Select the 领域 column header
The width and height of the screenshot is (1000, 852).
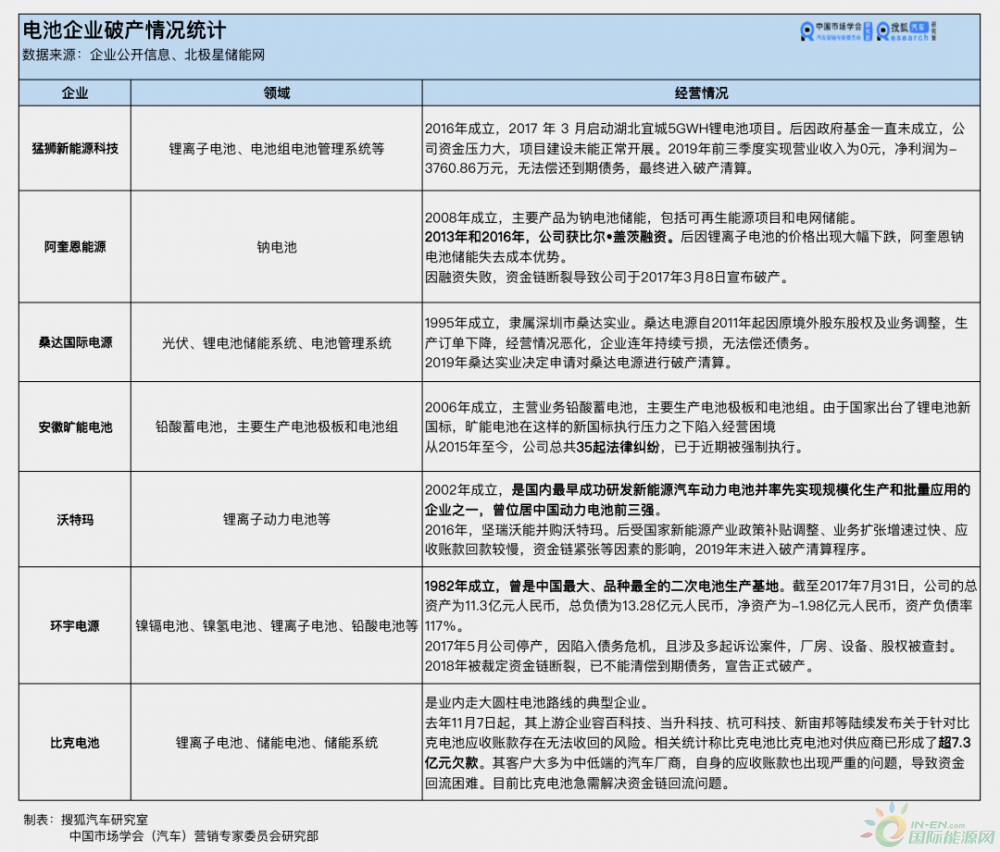click(x=276, y=93)
